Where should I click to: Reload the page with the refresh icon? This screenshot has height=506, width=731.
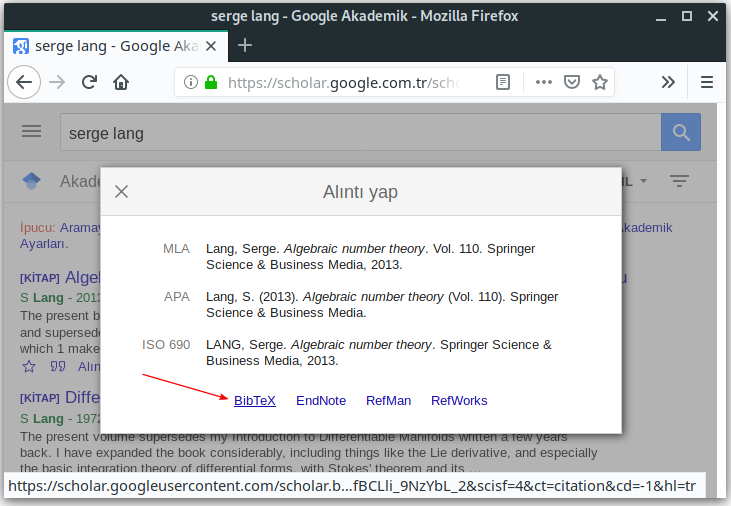89,83
